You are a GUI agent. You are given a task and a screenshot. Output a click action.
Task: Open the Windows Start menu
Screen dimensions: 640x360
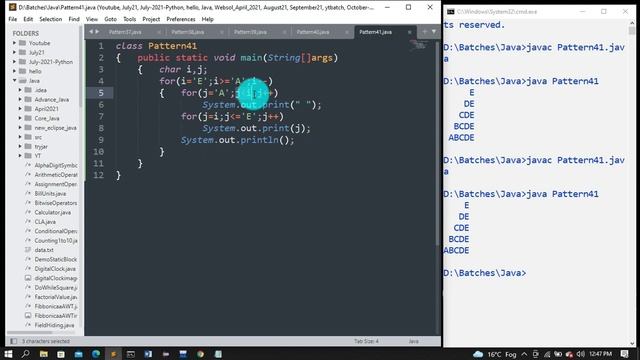pyautogui.click(x=8, y=354)
